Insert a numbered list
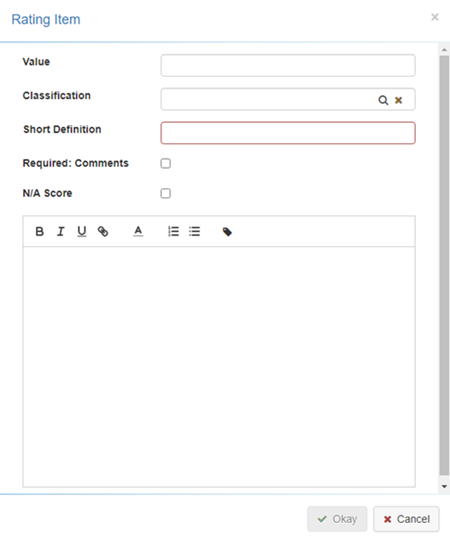The width and height of the screenshot is (450, 540). click(x=173, y=231)
